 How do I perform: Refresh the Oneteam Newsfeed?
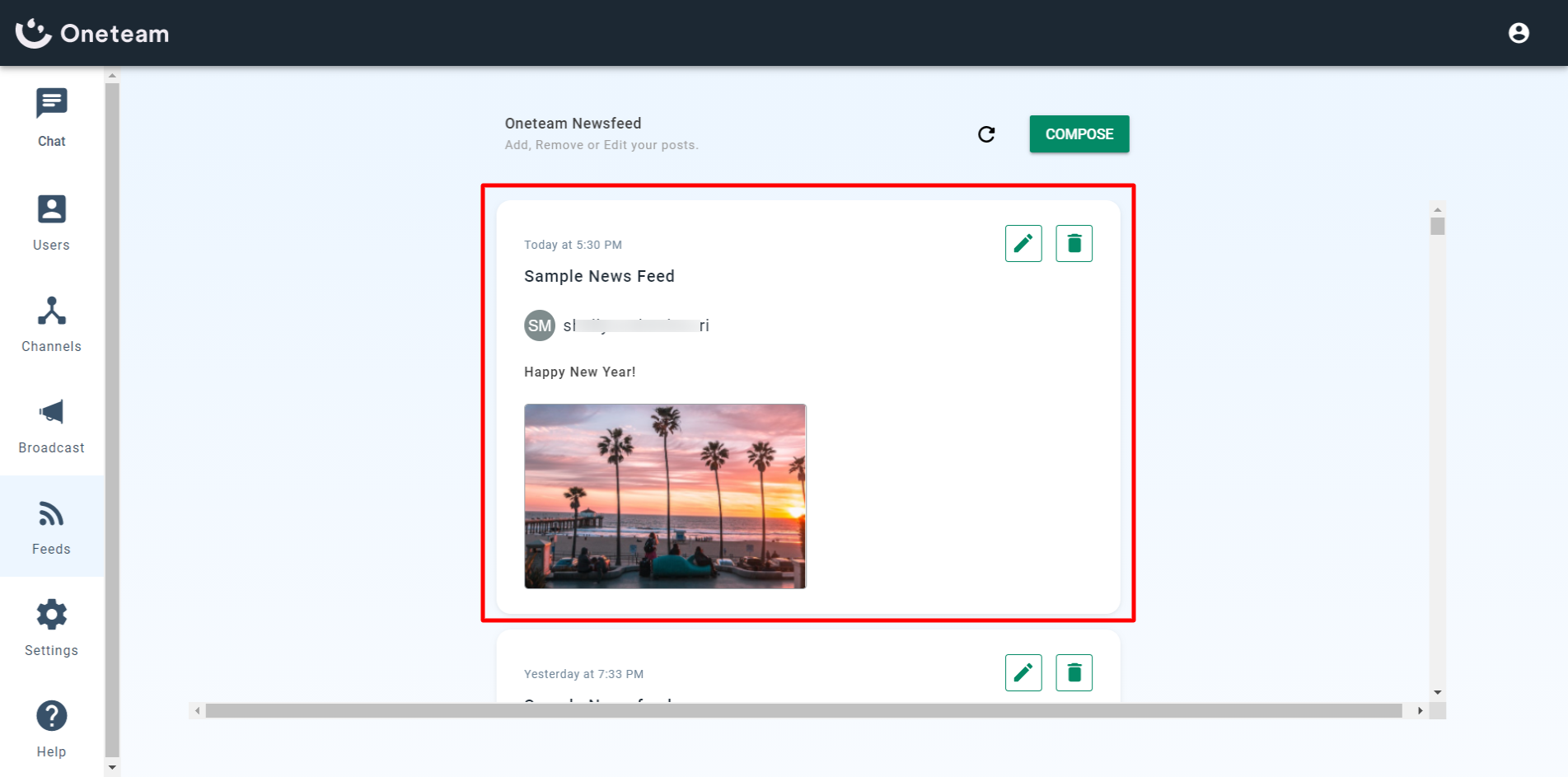[x=986, y=134]
